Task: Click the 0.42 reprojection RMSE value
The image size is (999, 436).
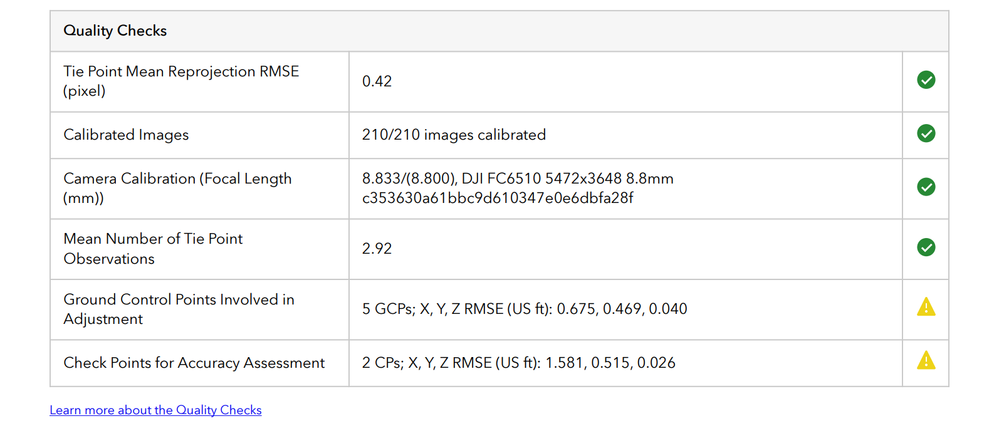Action: tap(377, 81)
